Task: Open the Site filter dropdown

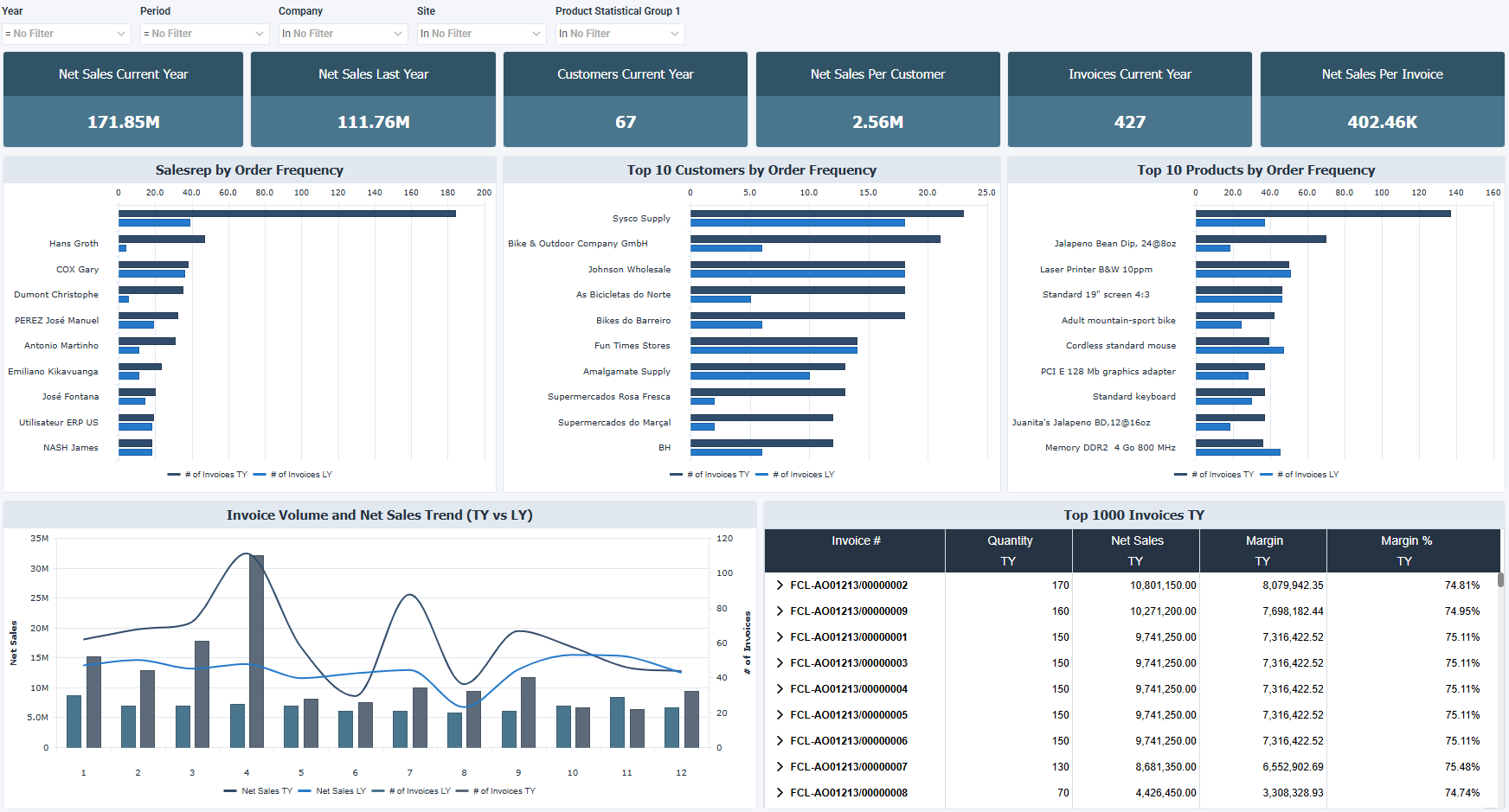Action: (481, 34)
